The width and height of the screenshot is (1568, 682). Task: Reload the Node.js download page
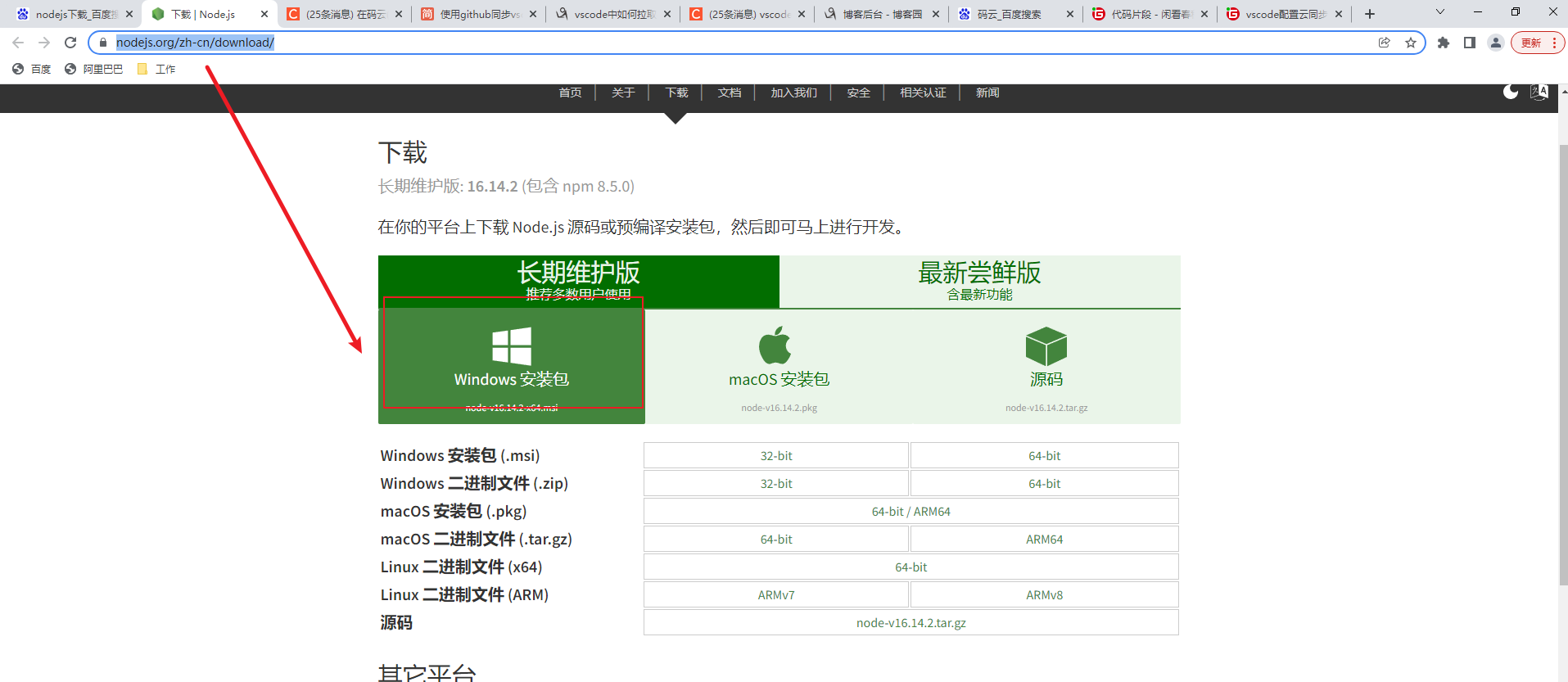click(x=70, y=43)
